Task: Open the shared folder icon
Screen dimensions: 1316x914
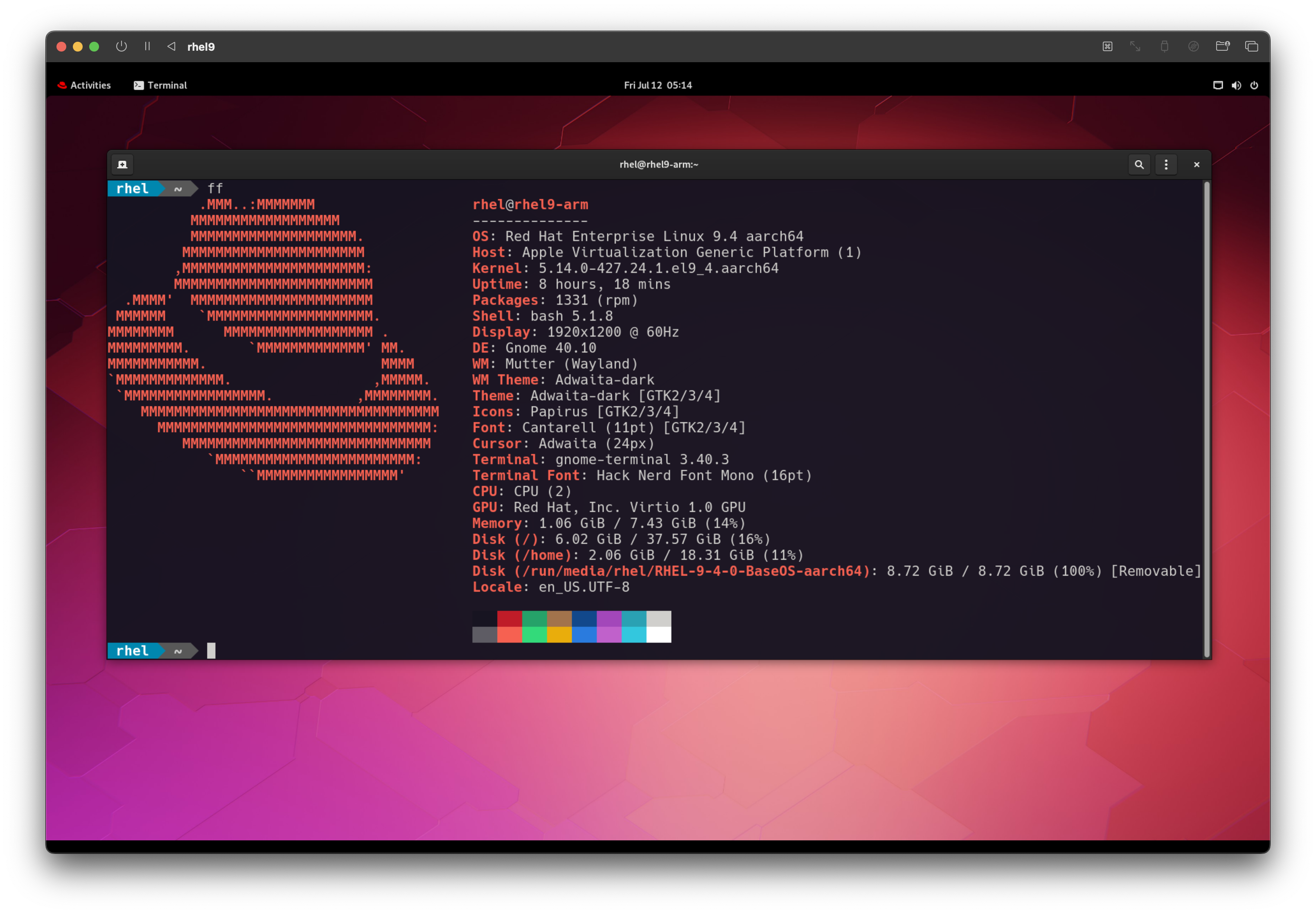Action: click(1222, 46)
